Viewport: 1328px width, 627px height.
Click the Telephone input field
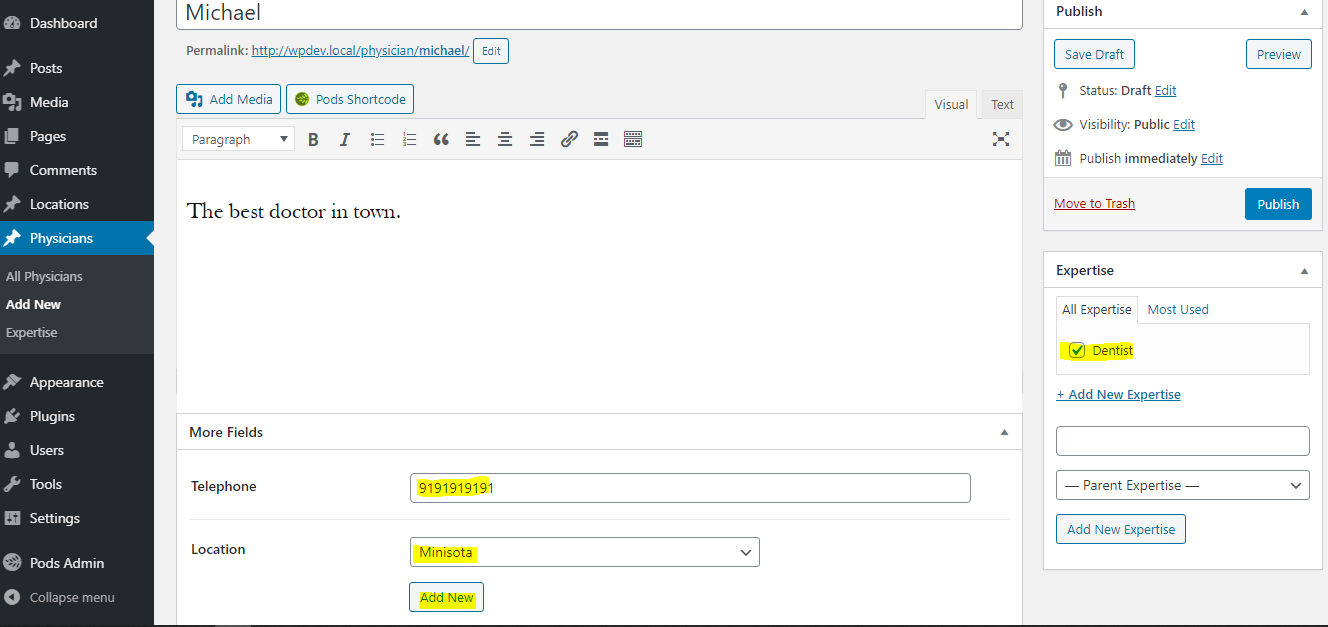coord(690,487)
